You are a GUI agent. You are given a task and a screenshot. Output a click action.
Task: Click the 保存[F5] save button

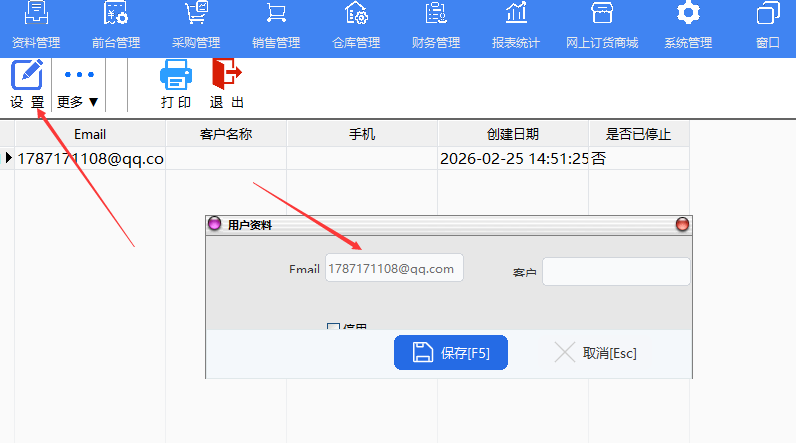[450, 353]
